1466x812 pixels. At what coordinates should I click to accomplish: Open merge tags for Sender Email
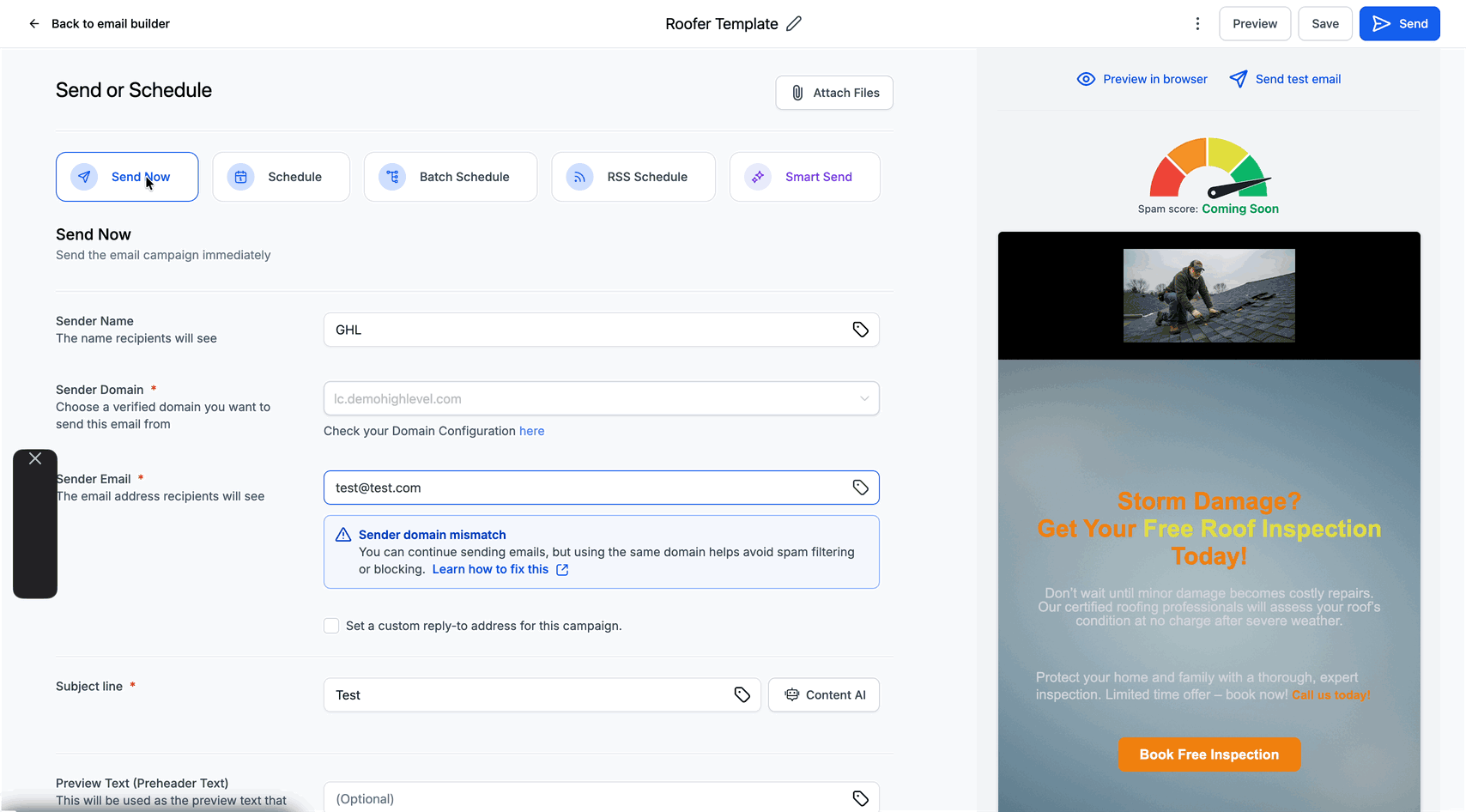point(860,488)
